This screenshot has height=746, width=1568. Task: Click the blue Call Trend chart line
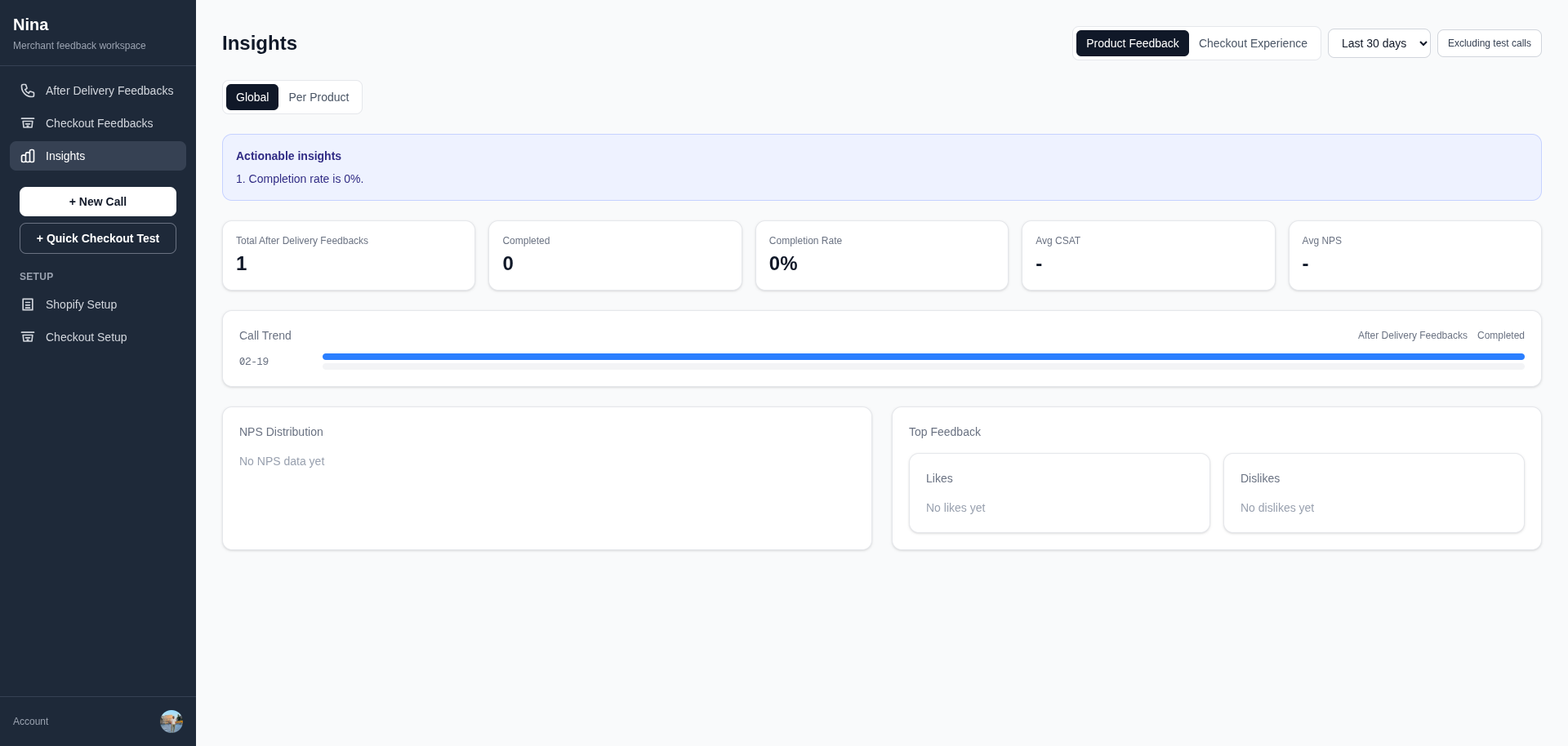click(x=923, y=357)
